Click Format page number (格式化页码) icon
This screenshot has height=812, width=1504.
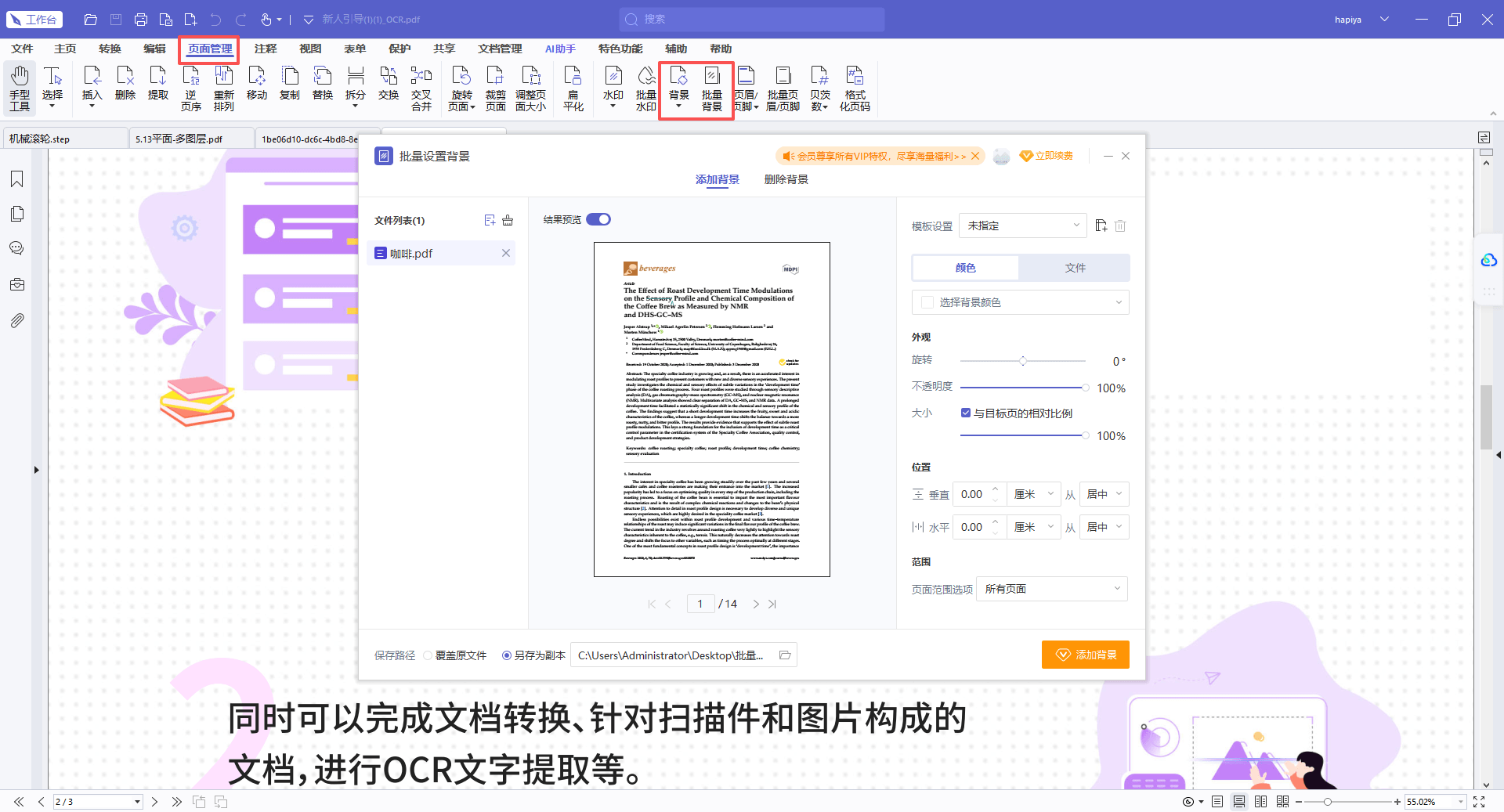click(855, 88)
